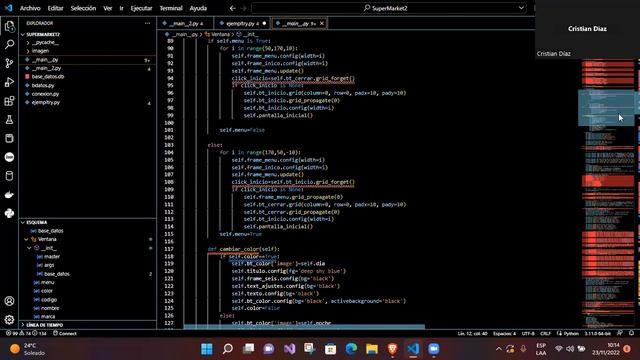The width and height of the screenshot is (640, 360).
Task: Expand the __pycache__ folder
Action: pos(45,42)
